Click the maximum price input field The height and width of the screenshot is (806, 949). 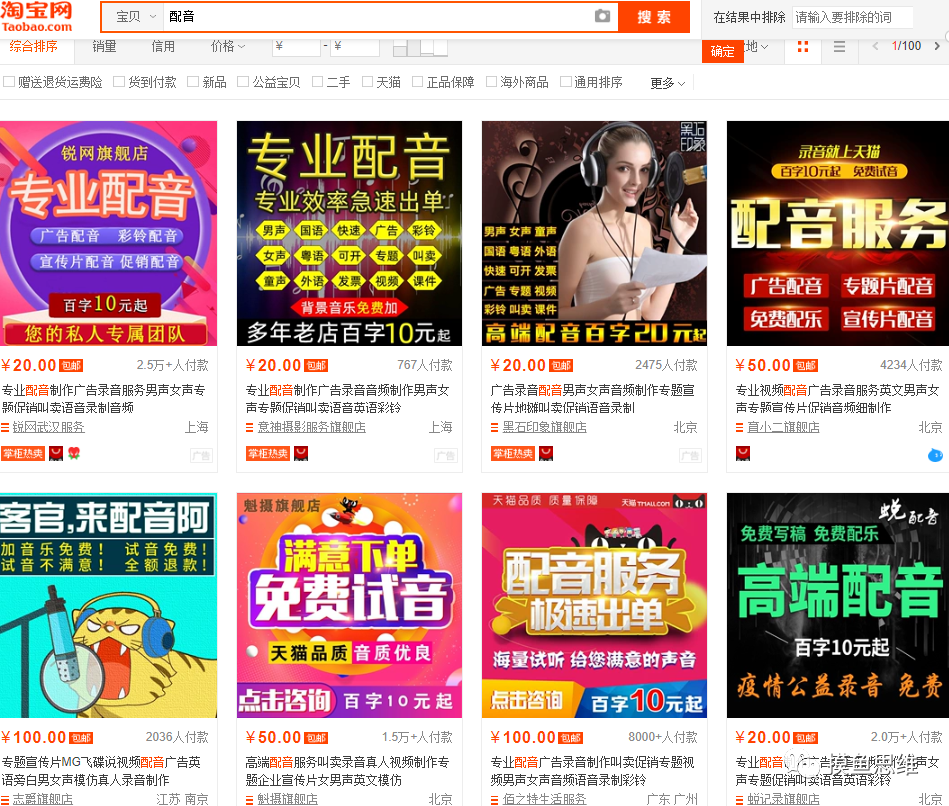355,46
